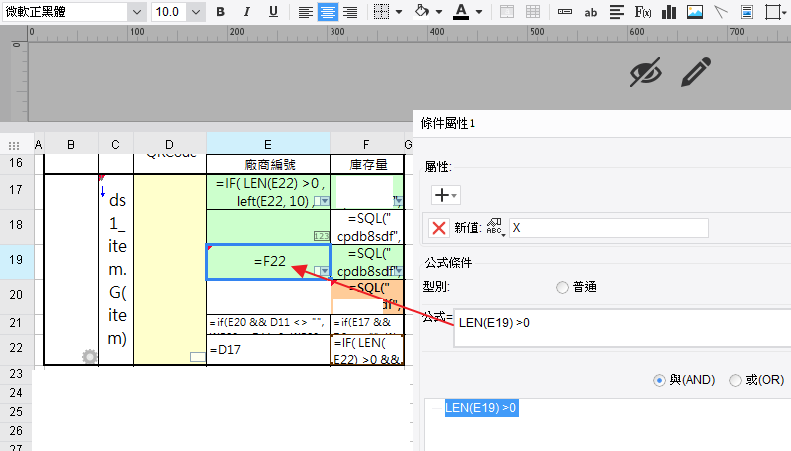The image size is (791, 451).
Task: Delete the 新值 property with red X
Action: tap(438, 227)
